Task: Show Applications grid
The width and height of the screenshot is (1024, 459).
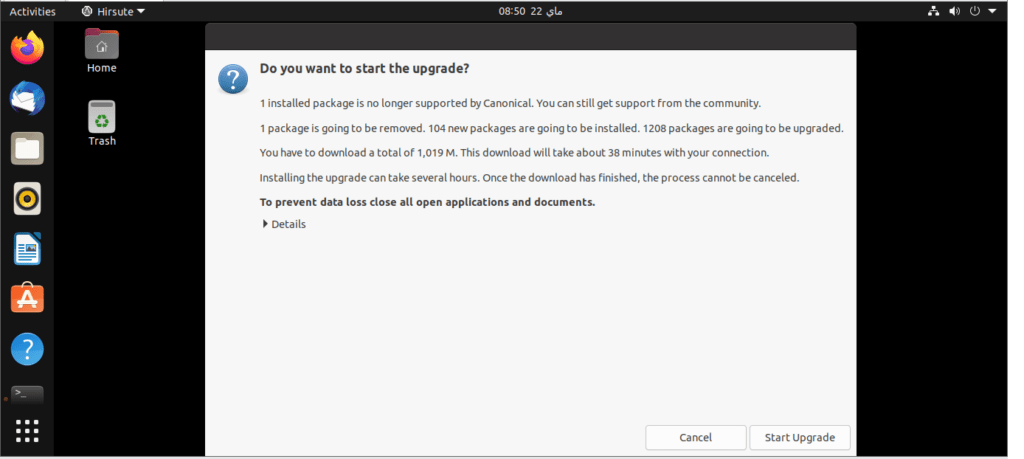Action: [27, 431]
